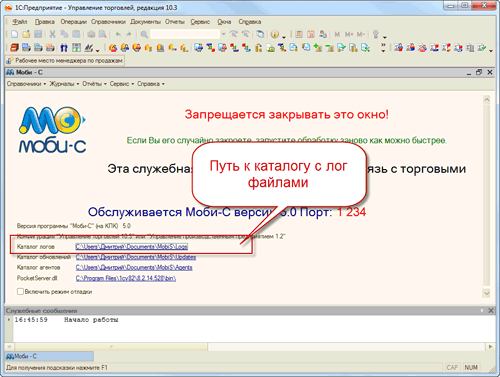Open the PocketServer.dll path link
This screenshot has height=377, width=500.
126,278
